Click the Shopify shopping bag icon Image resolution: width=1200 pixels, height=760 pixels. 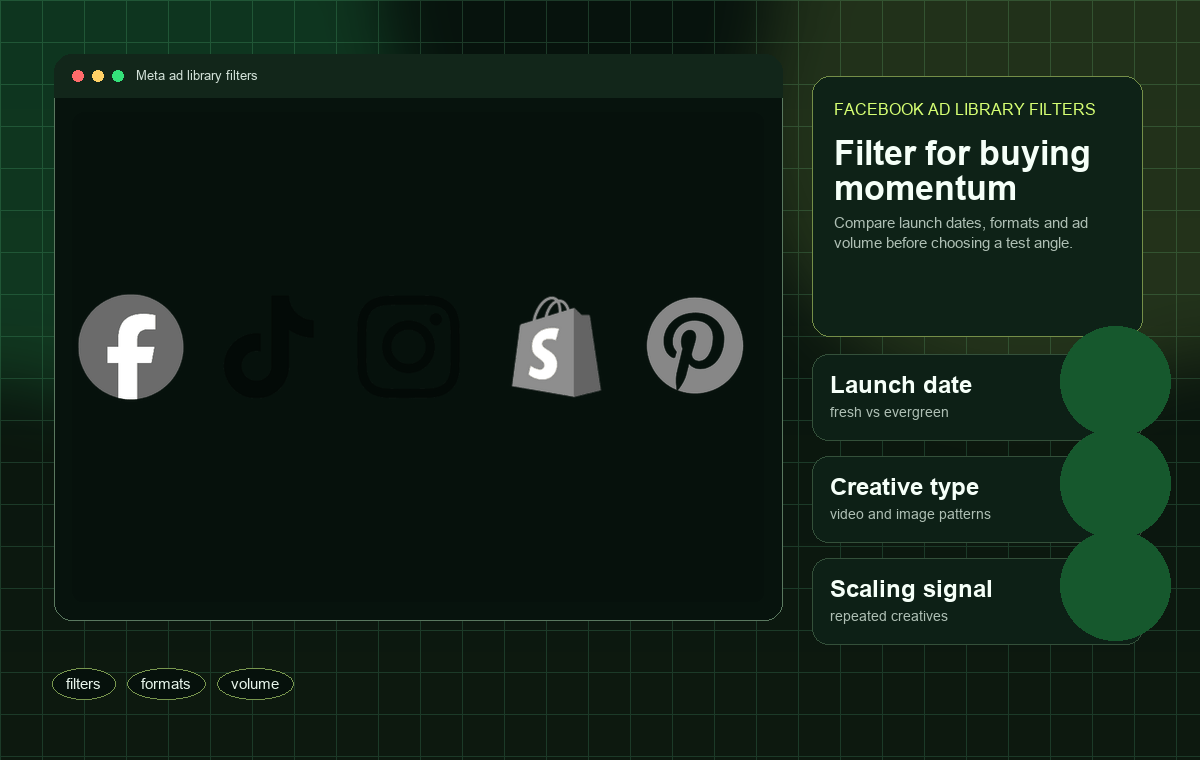coord(556,346)
